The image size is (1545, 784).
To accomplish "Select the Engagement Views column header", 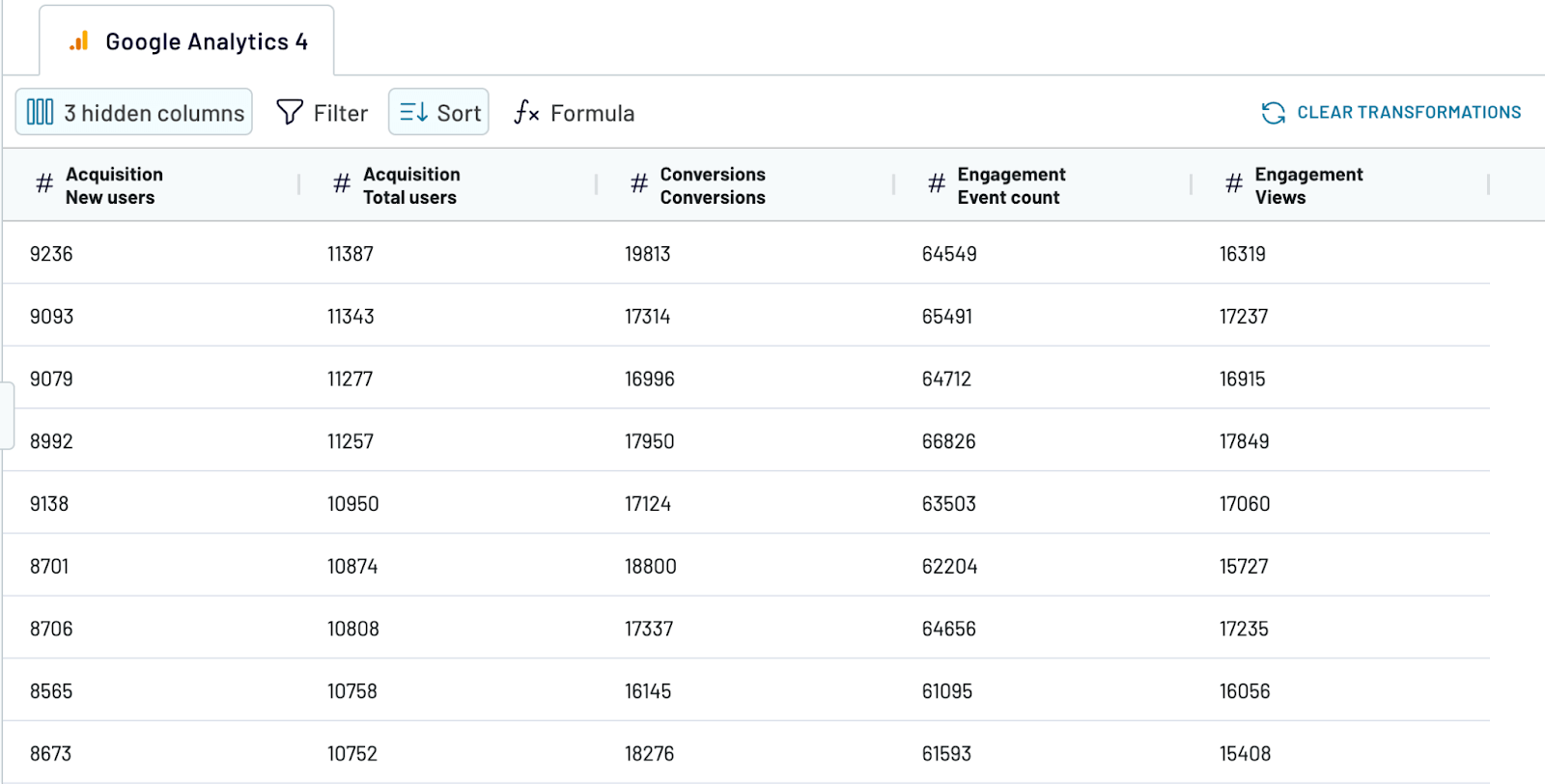I will (x=1340, y=185).
